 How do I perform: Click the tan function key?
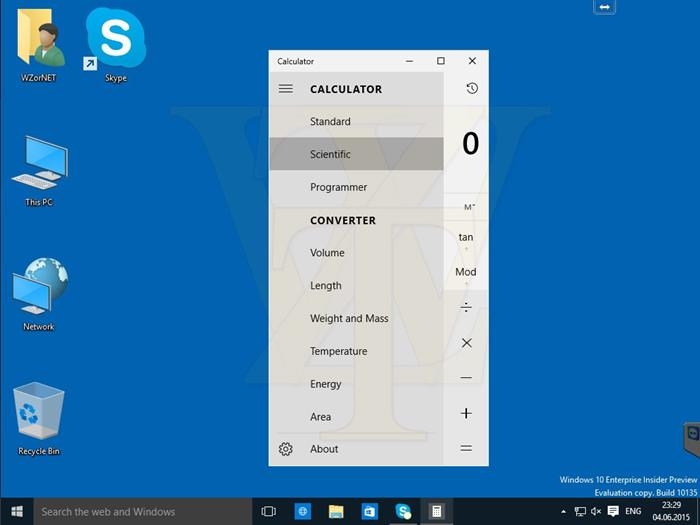[466, 238]
